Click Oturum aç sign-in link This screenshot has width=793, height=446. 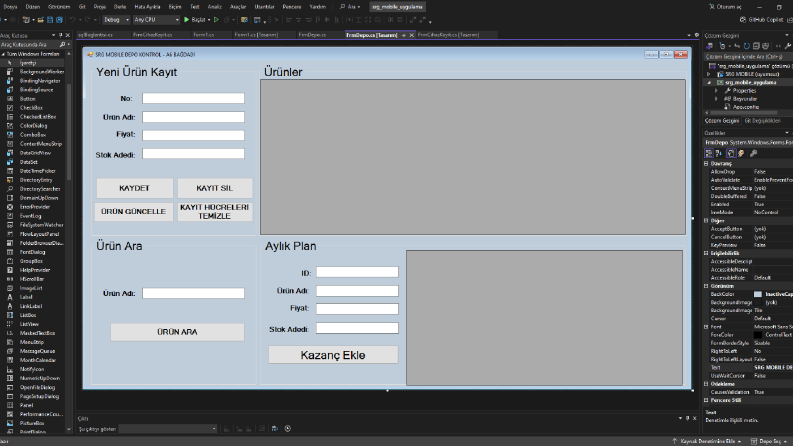point(725,7)
